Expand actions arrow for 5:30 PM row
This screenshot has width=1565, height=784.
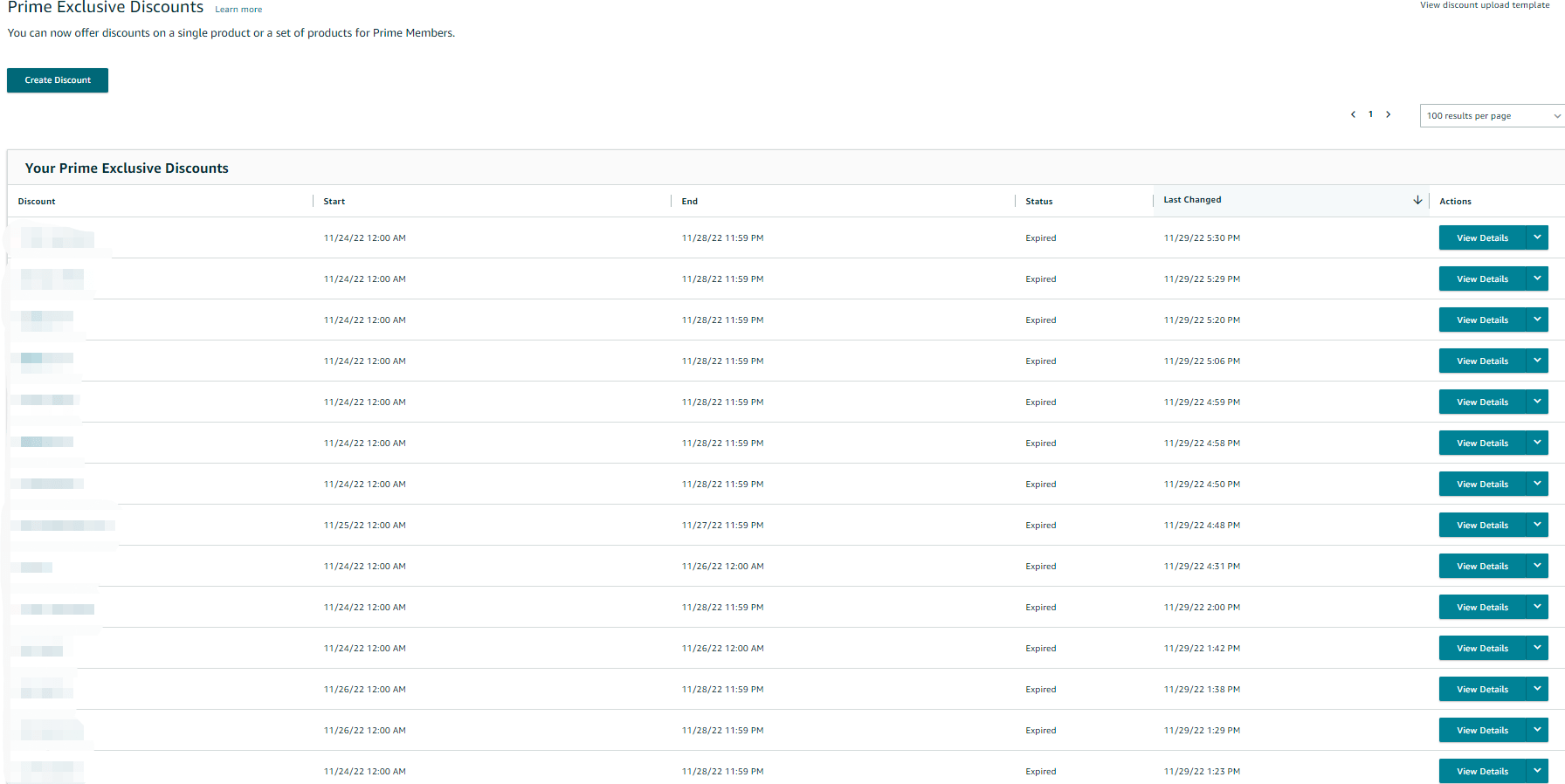[x=1537, y=237]
